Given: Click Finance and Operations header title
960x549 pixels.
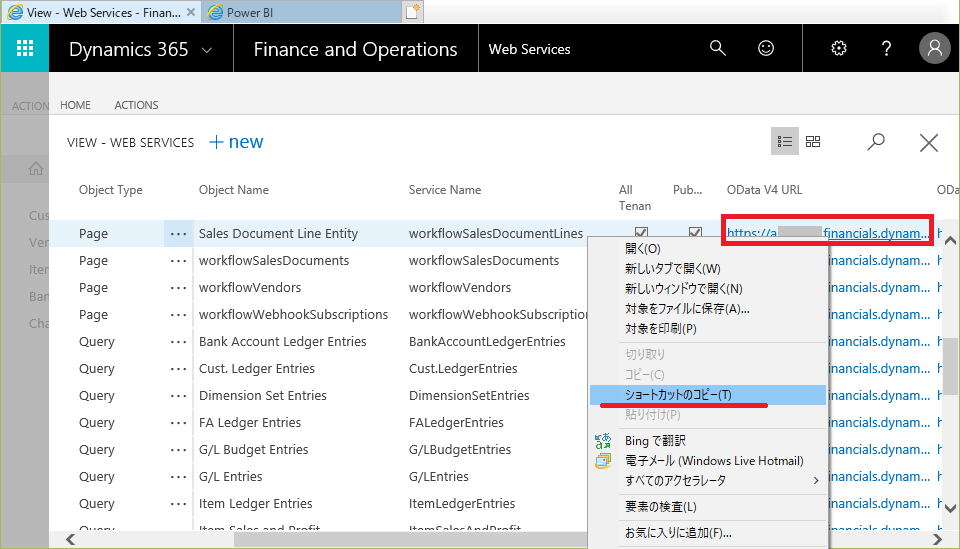Looking at the screenshot, I should click(355, 49).
